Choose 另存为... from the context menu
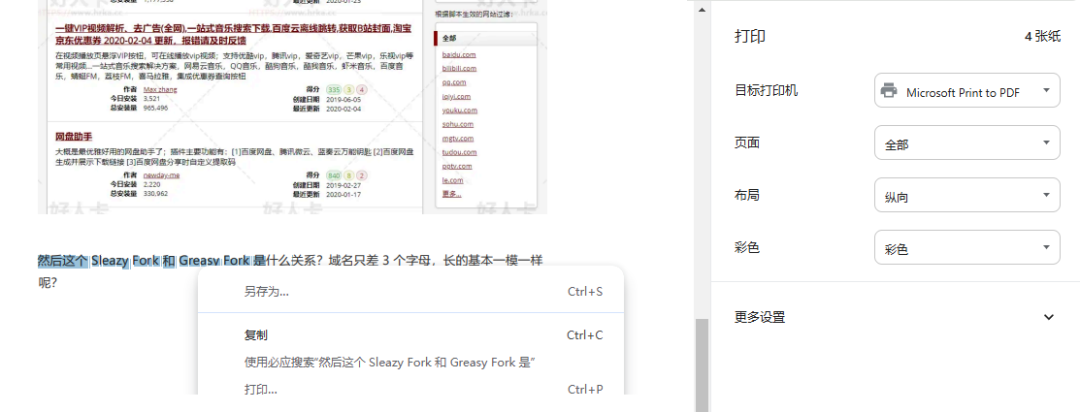This screenshot has height=412, width=1080. pos(411,292)
